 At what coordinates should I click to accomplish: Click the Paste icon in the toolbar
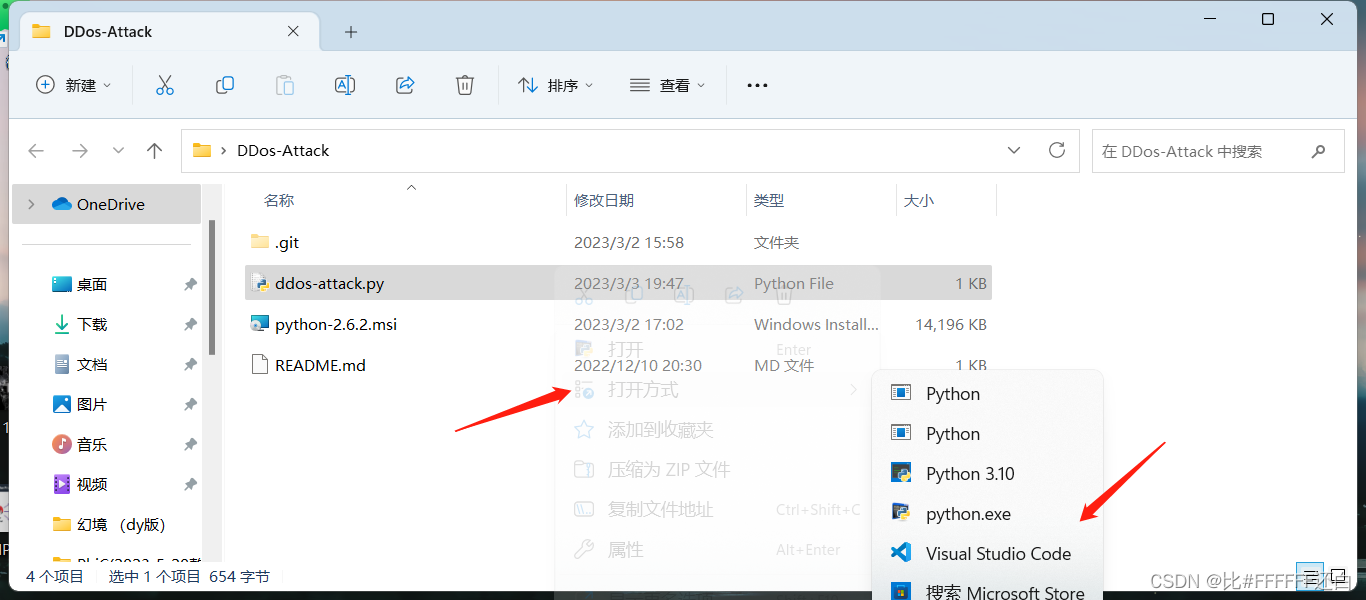click(x=284, y=85)
